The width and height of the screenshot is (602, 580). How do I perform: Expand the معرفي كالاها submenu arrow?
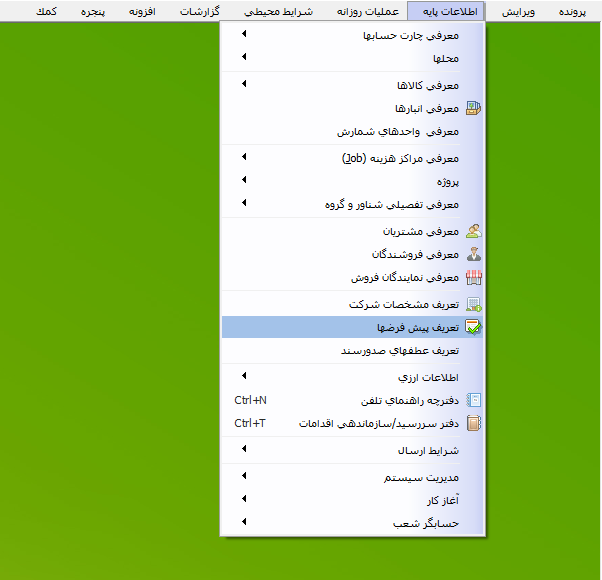pos(244,84)
